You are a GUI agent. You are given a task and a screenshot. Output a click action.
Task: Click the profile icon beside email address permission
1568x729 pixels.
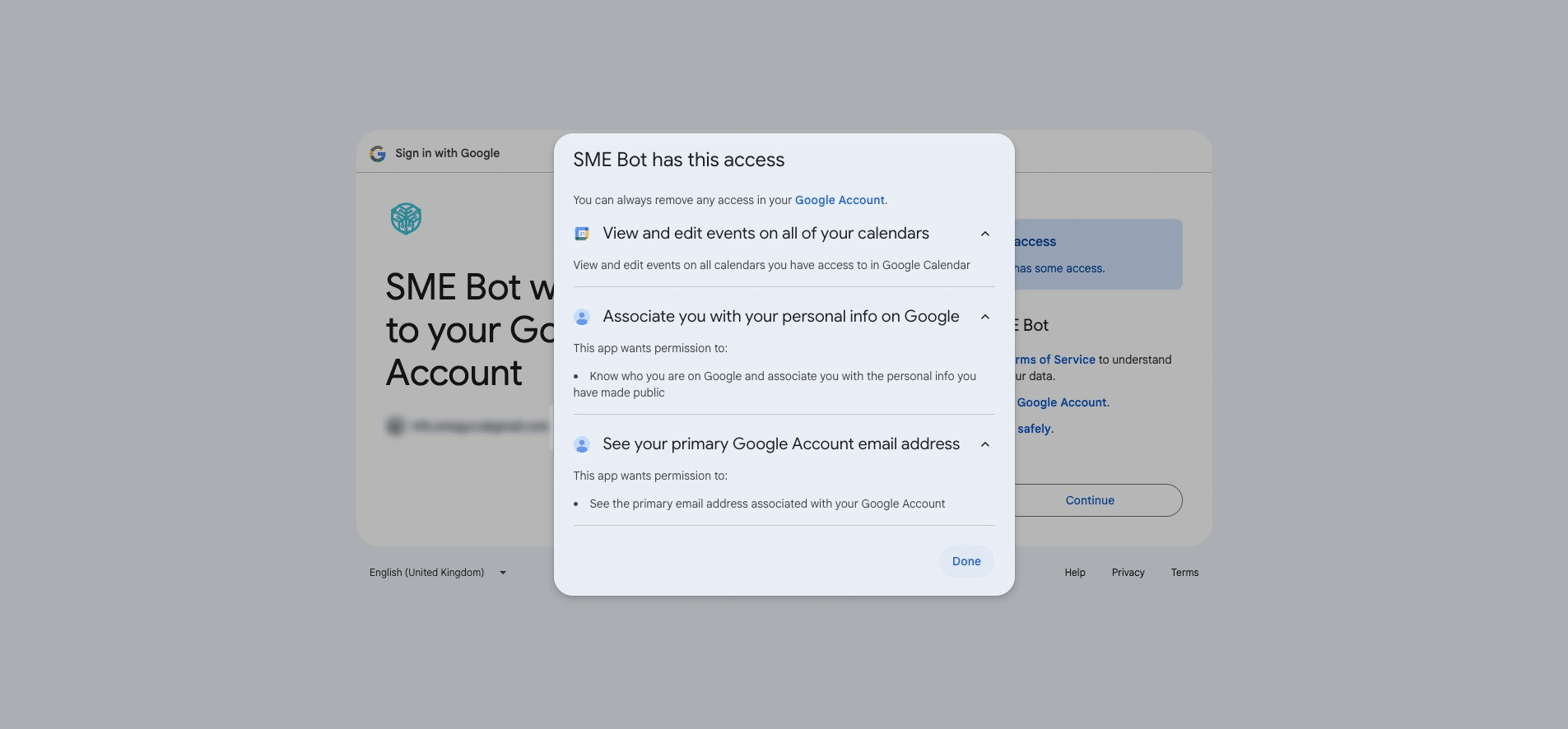click(x=581, y=444)
